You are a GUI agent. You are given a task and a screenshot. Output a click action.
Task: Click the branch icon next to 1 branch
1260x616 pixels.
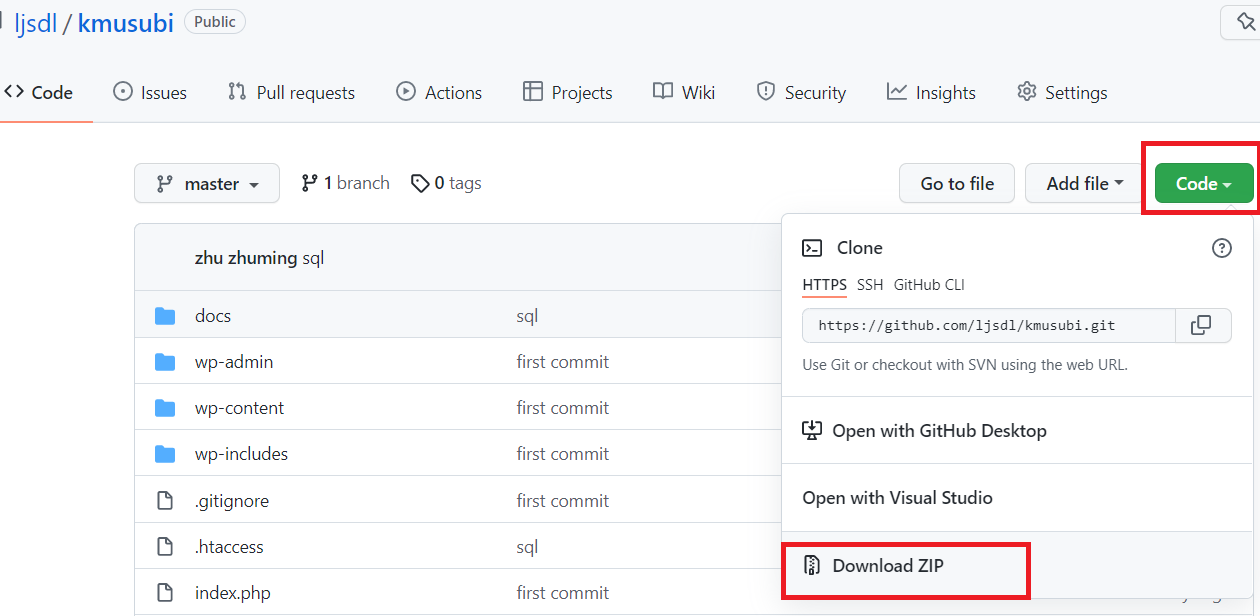tap(310, 184)
